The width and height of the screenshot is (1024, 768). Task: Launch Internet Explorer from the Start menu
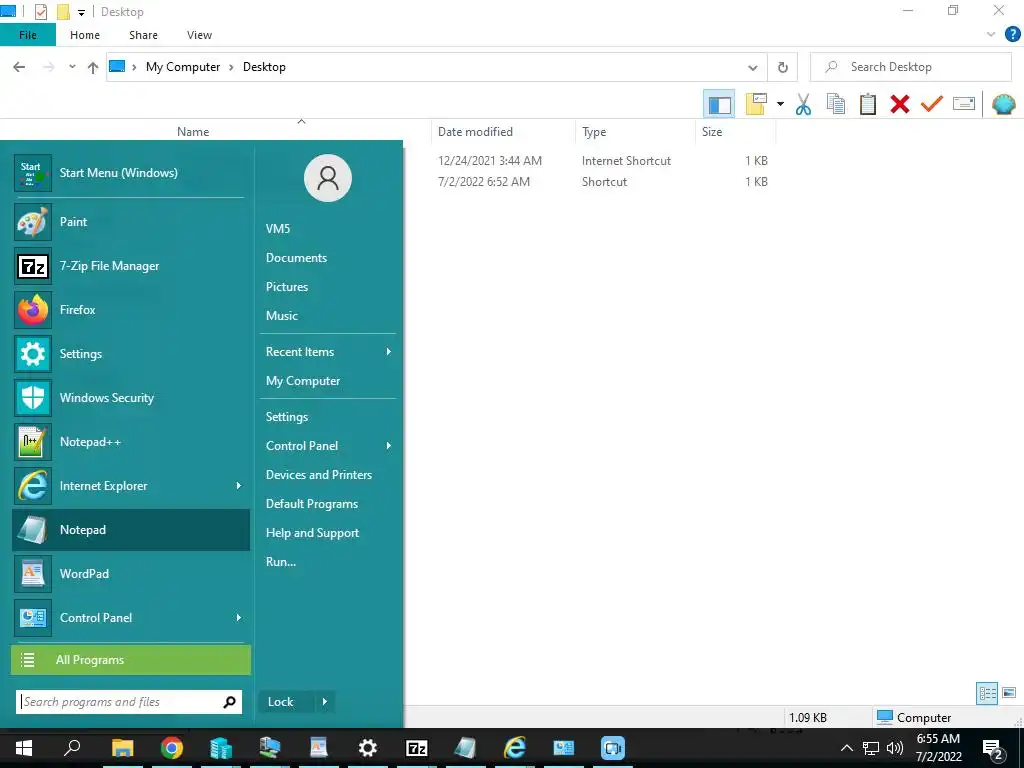131,486
